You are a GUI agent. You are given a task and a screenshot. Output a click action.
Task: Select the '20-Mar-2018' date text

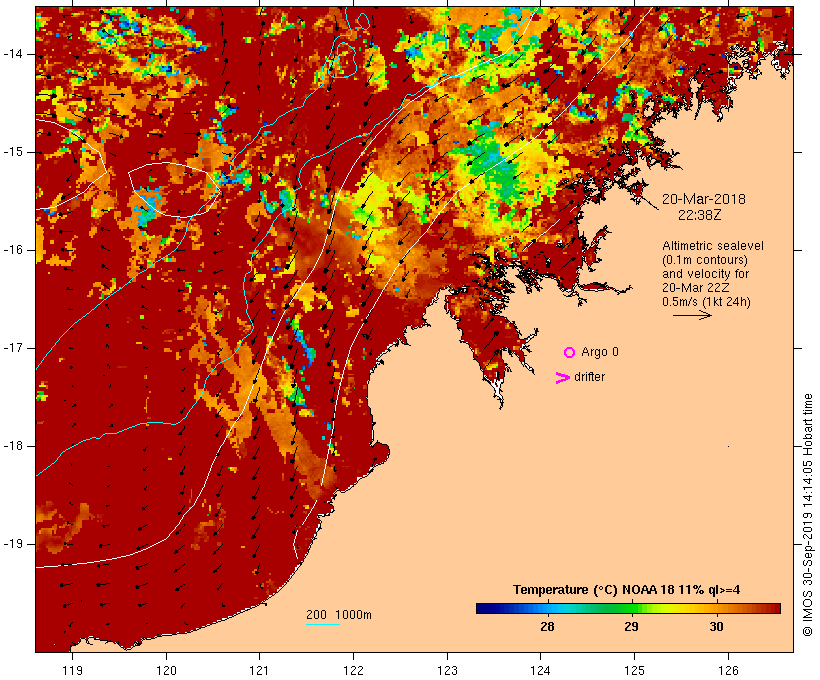[x=703, y=199]
